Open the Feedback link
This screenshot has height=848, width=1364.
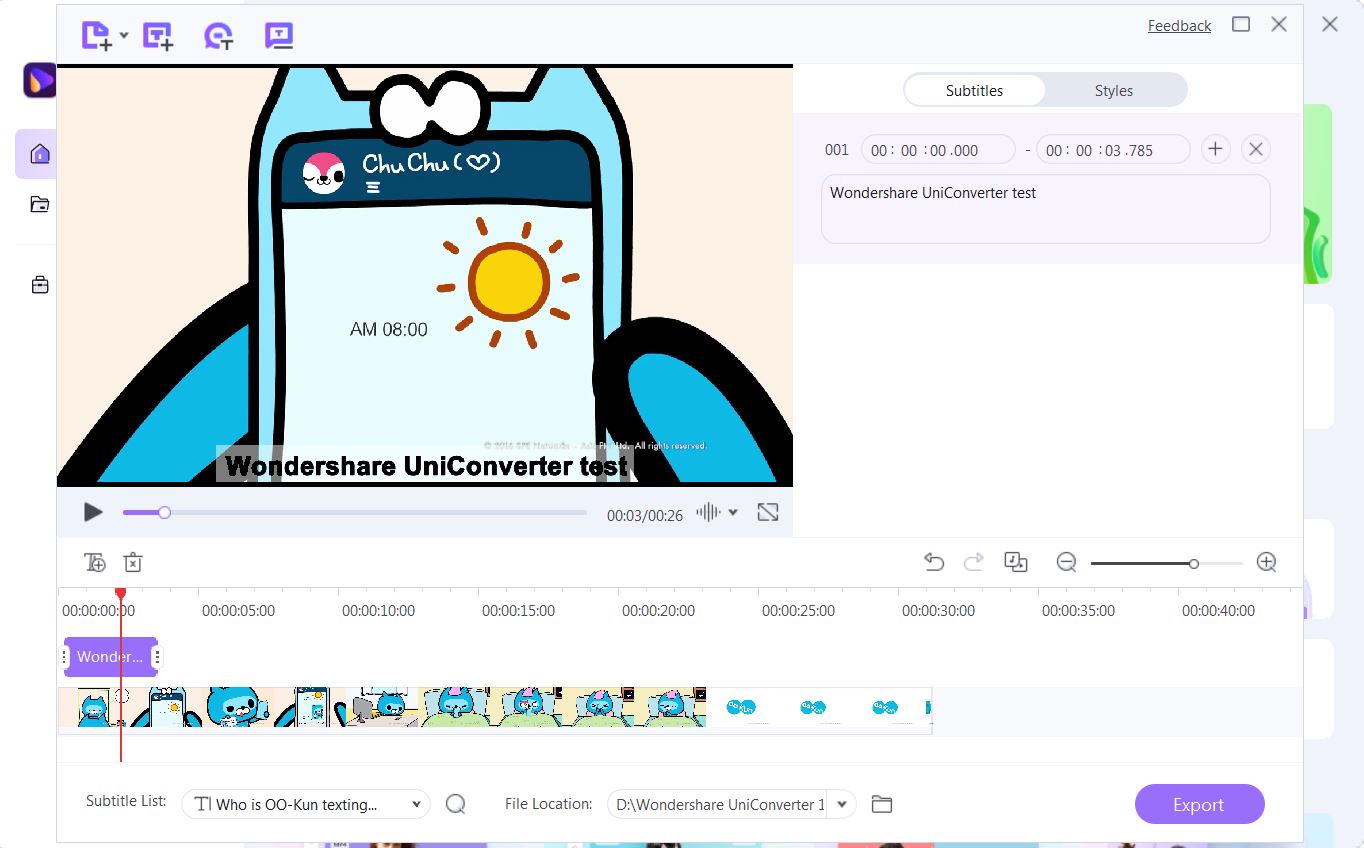1179,26
